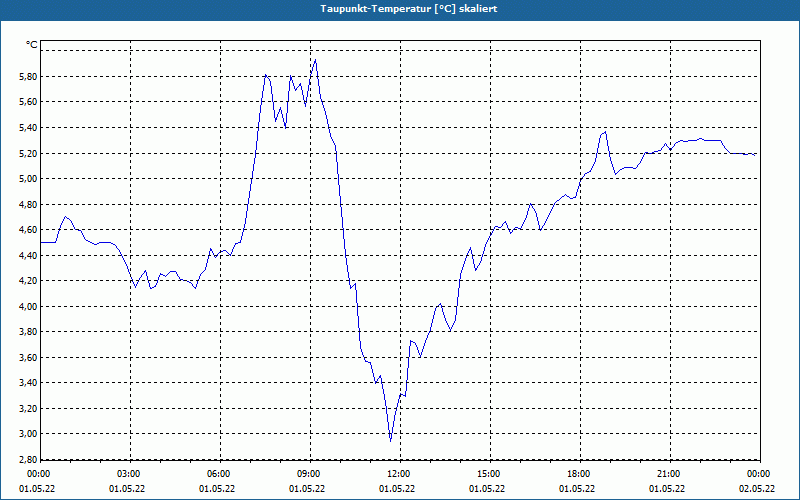This screenshot has width=800, height=500.
Task: Click the 5,60 y-axis label
Action: [28, 102]
